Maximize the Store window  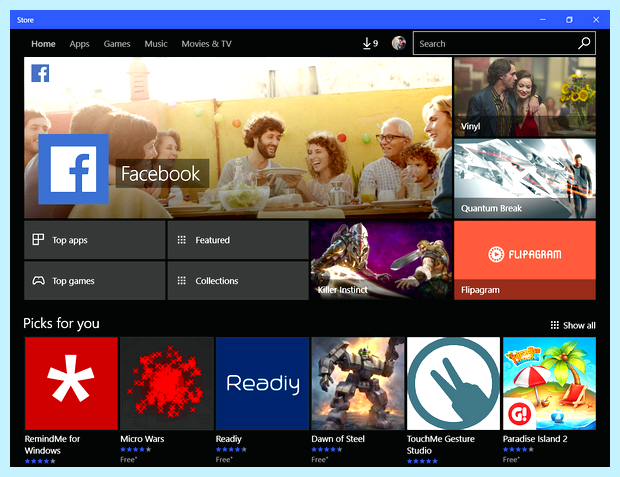tap(569, 19)
